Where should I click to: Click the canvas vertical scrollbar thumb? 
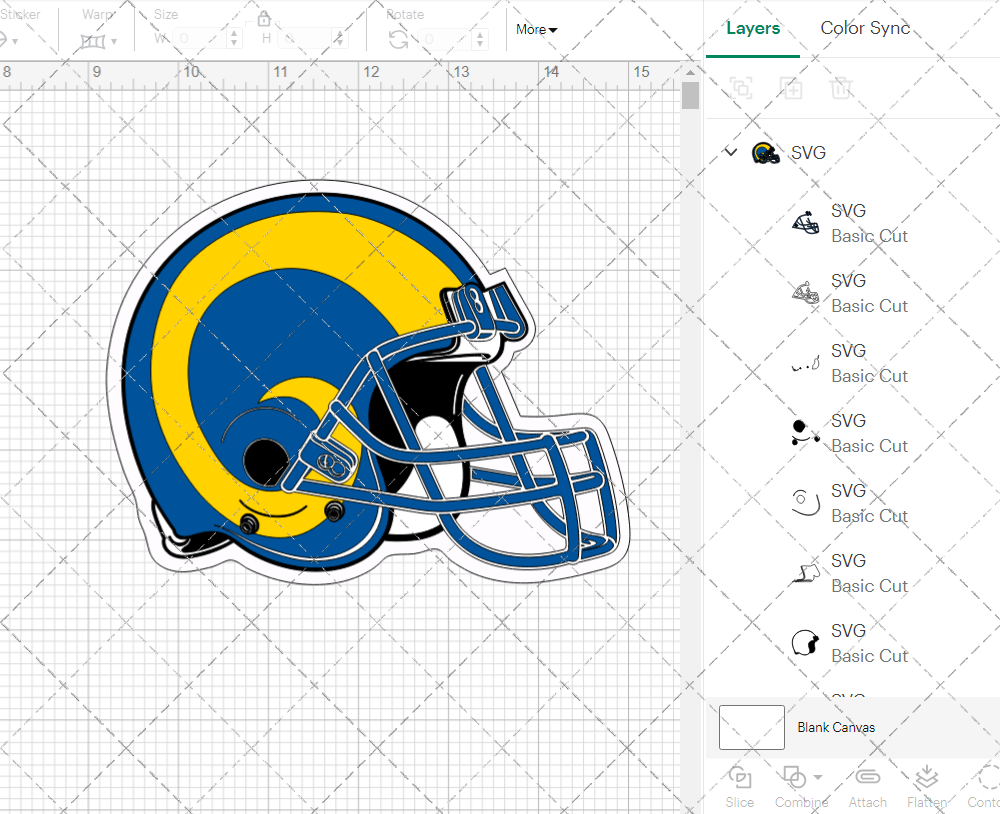click(x=690, y=96)
